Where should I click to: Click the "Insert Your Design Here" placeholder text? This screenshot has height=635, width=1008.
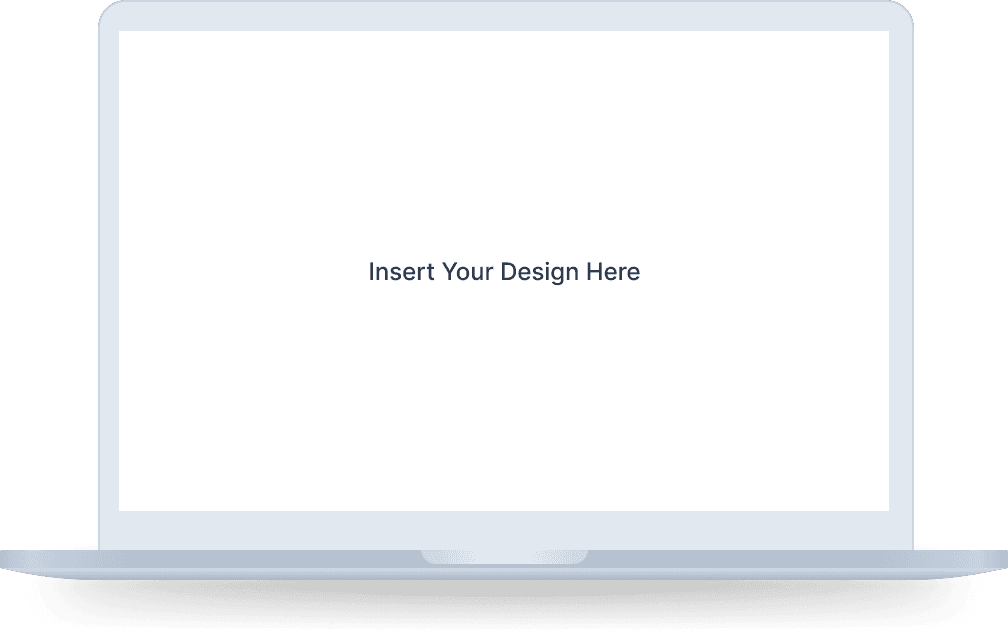point(504,272)
